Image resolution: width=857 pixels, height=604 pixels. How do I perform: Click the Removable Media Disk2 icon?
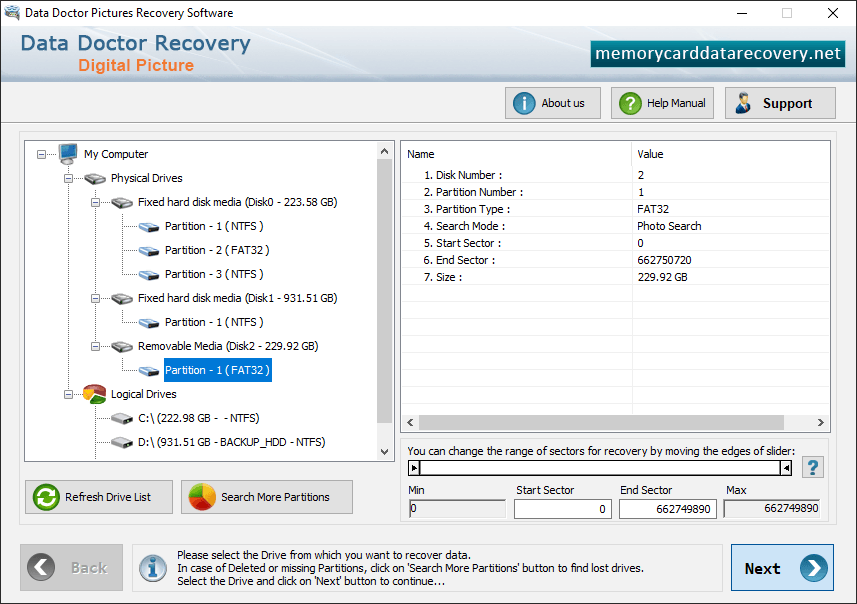[122, 347]
